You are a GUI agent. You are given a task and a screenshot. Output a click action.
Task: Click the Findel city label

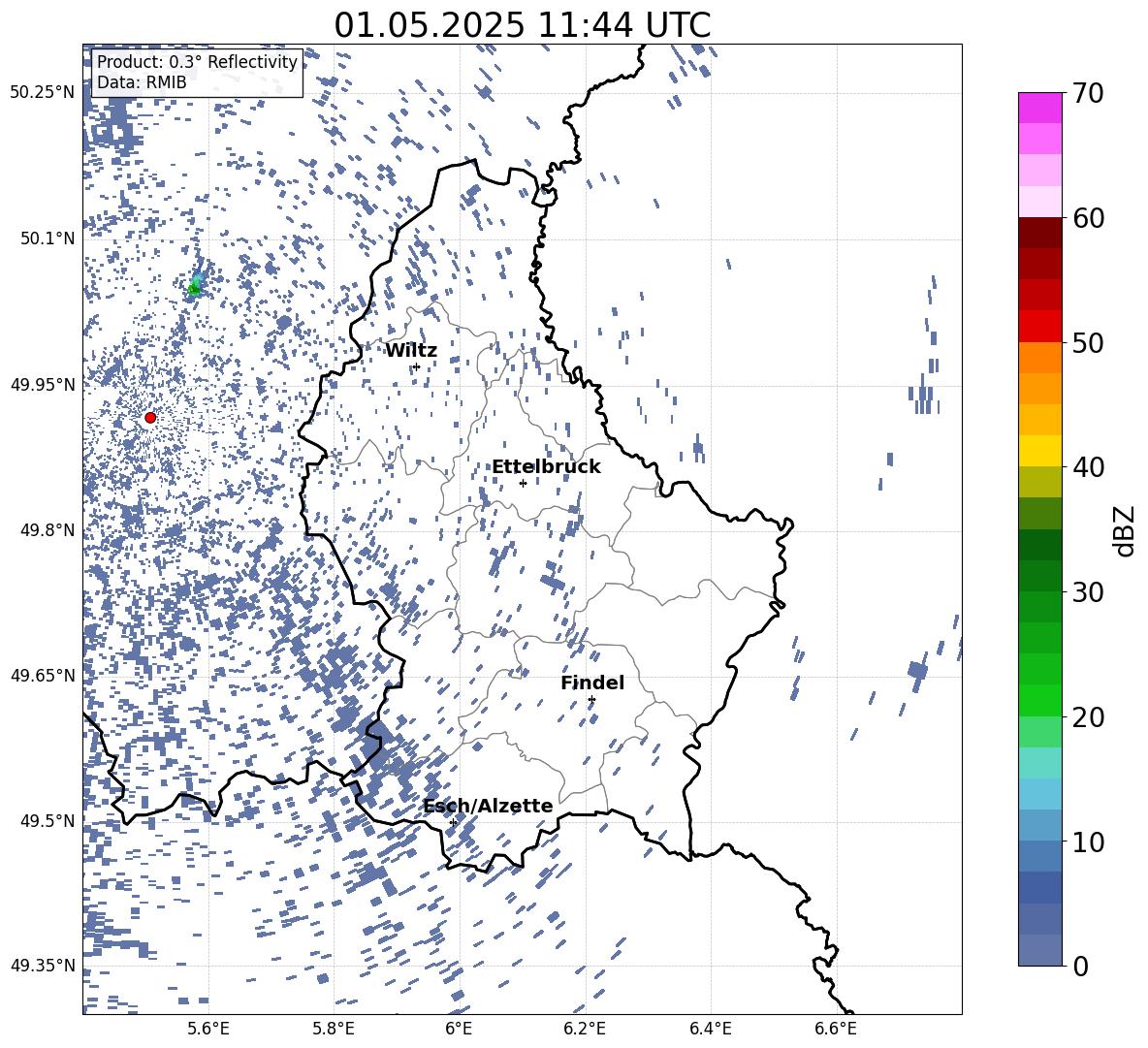(592, 683)
